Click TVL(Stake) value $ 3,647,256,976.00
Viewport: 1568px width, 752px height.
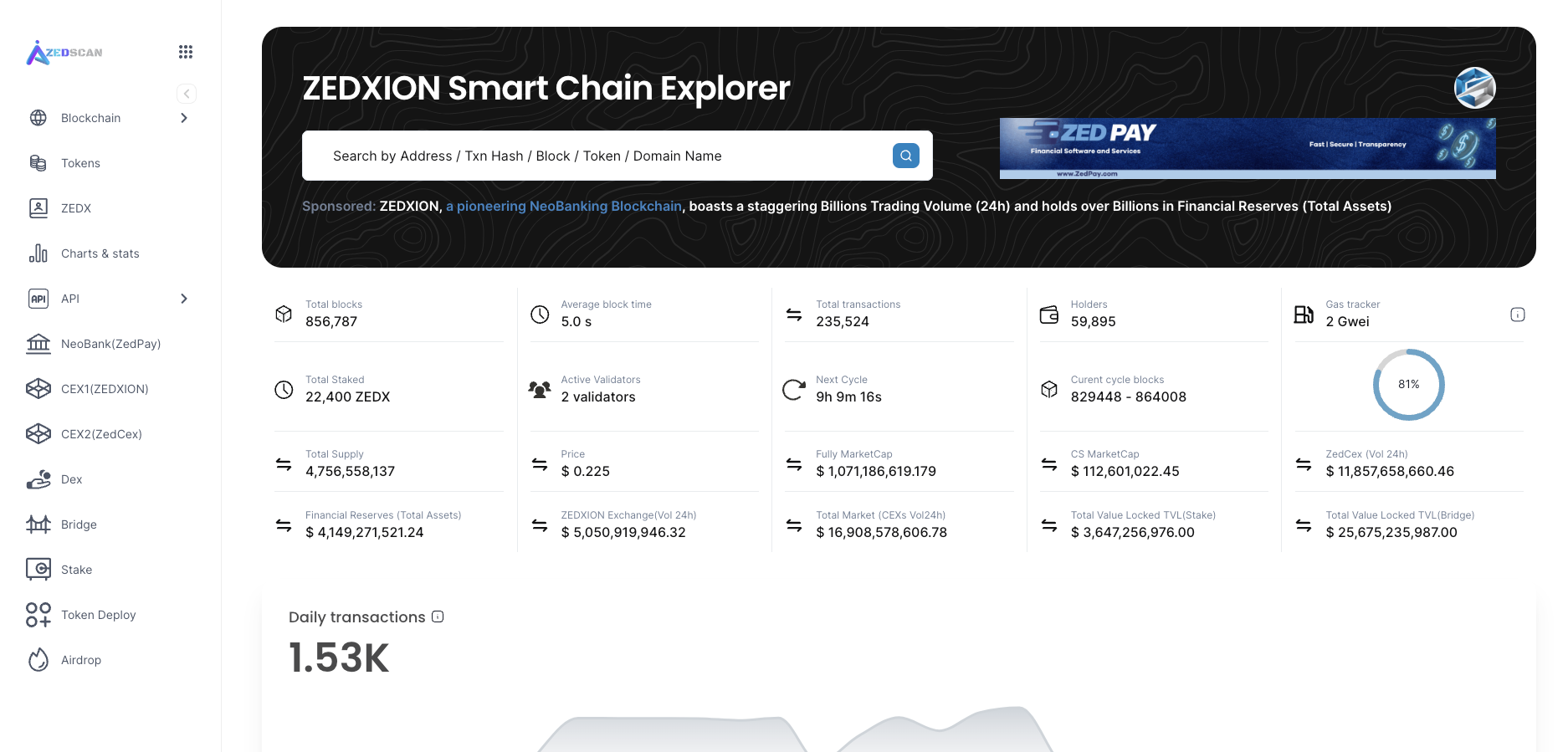point(1133,533)
